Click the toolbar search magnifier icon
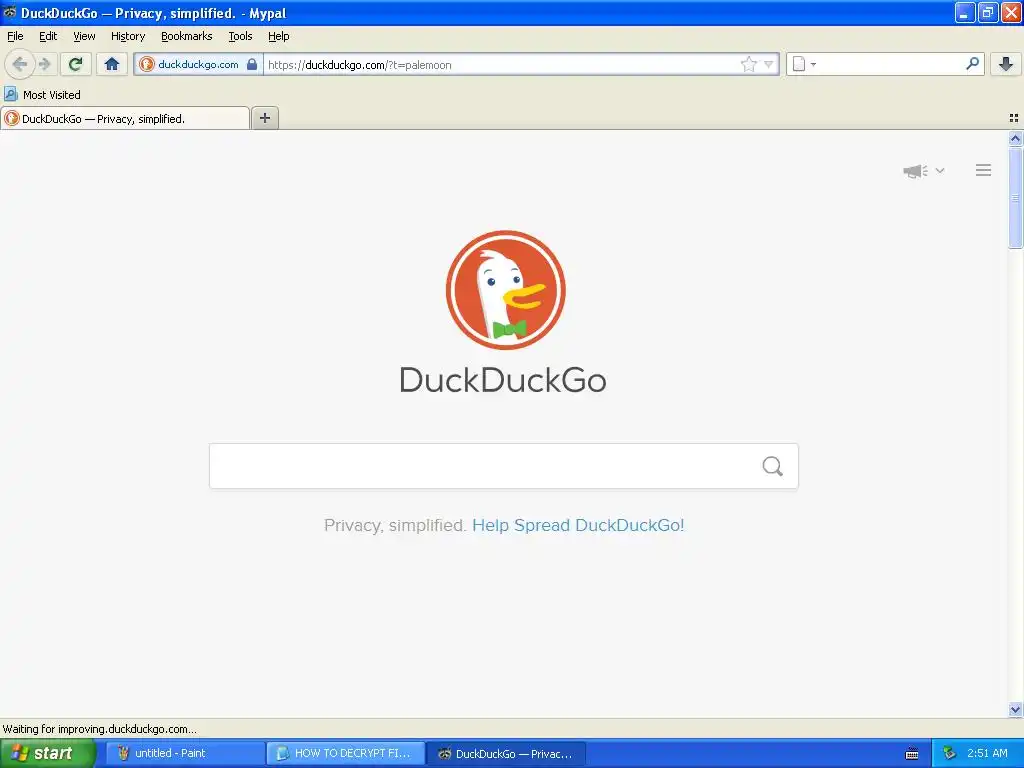Screen dimensions: 1024x768 [972, 63]
